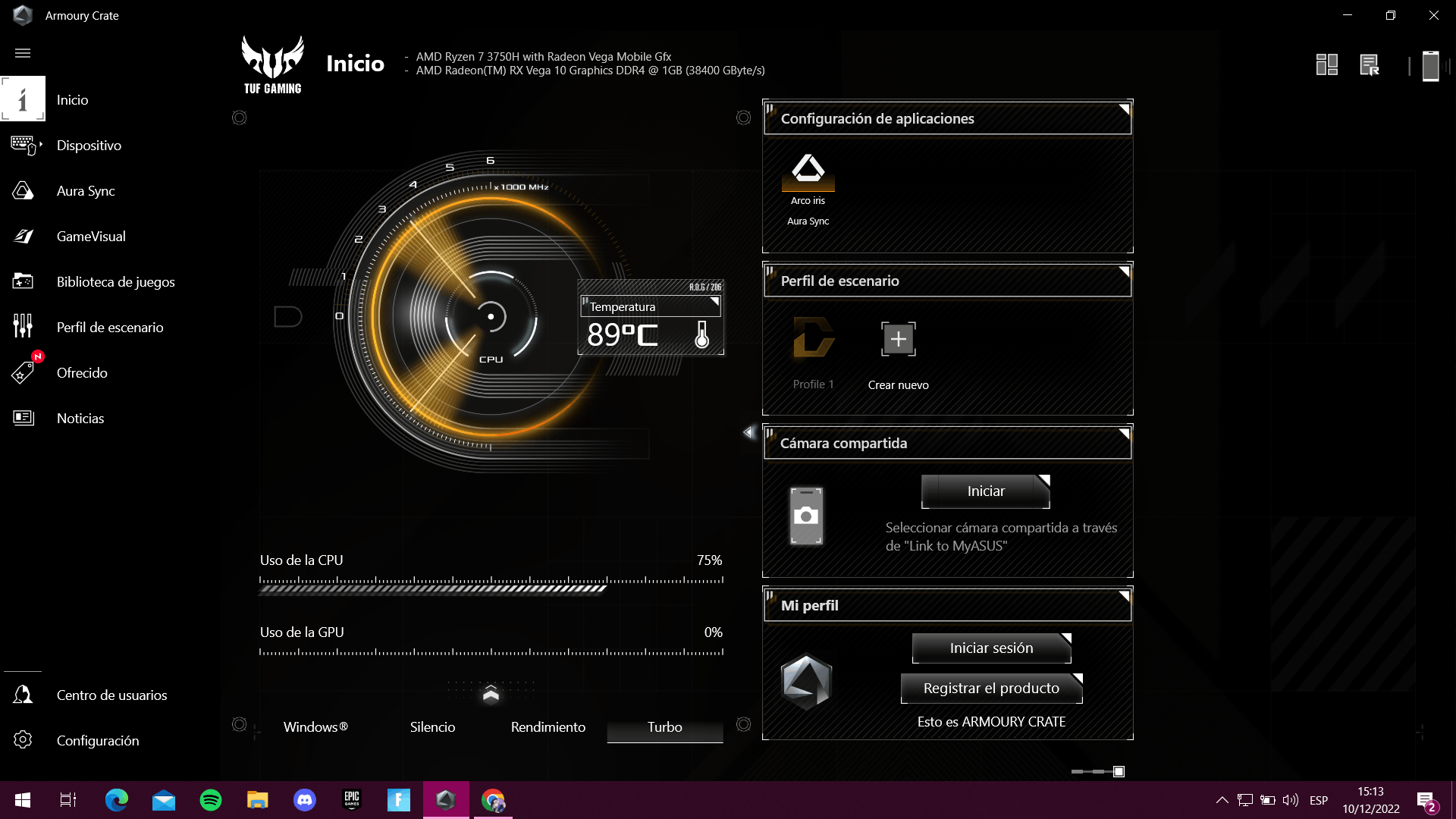Expand Cámara compartida panel corner
The image size is (1456, 819).
tap(1124, 434)
